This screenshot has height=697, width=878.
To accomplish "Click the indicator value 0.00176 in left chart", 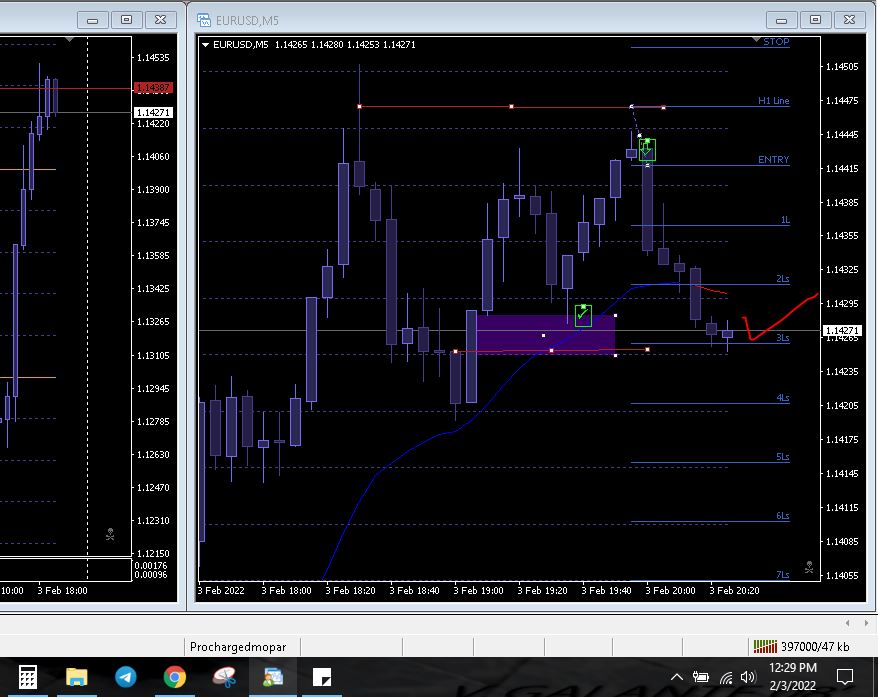I will point(151,565).
